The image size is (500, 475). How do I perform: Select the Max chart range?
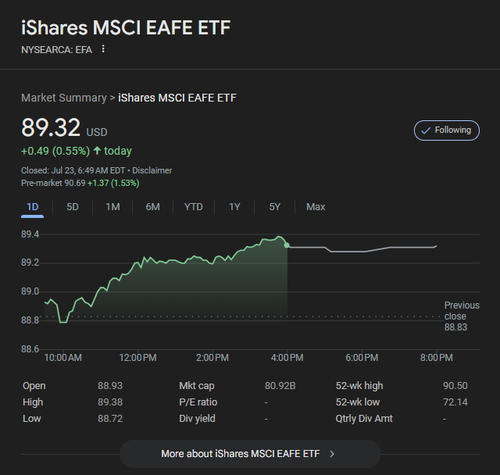pos(316,207)
